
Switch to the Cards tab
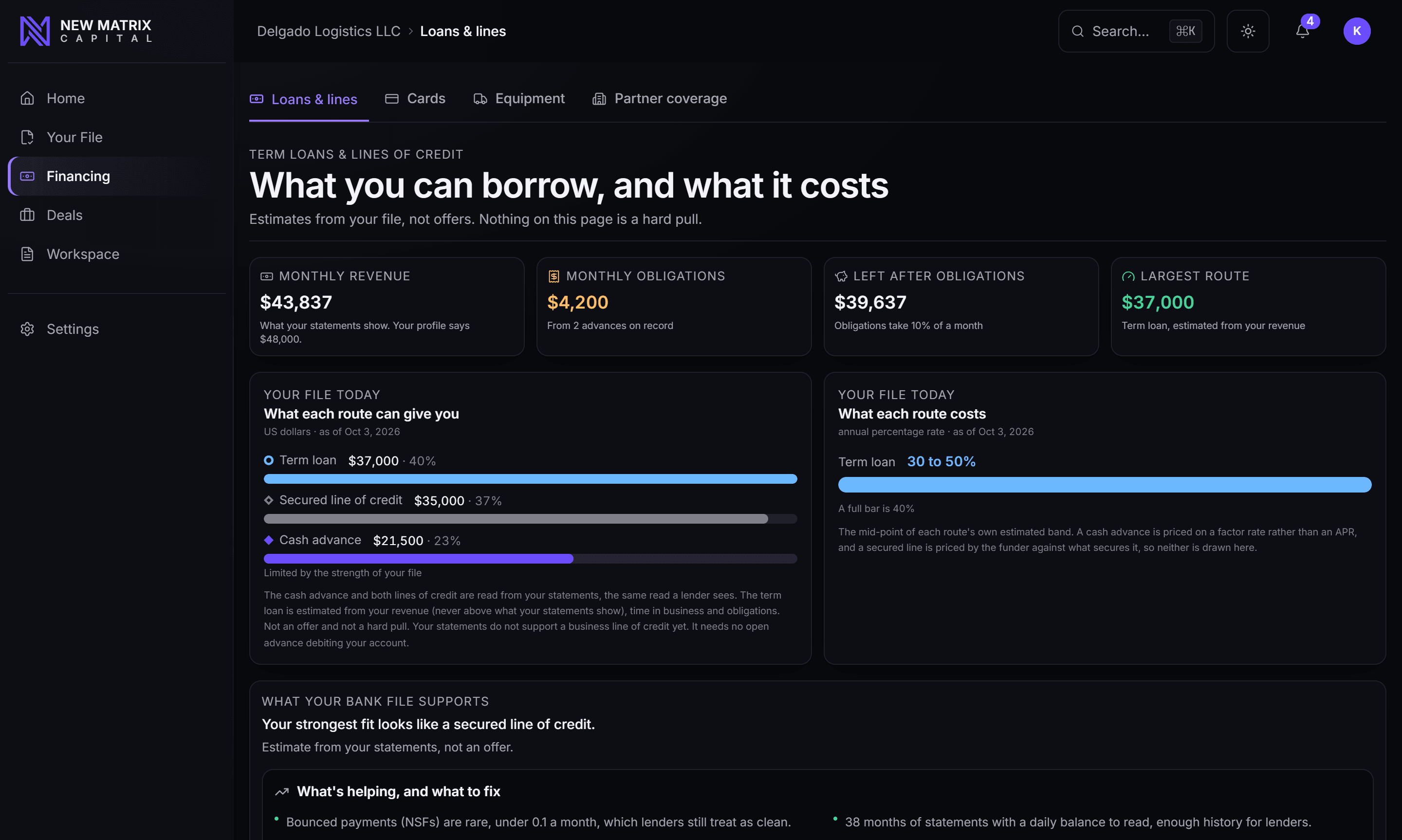[415, 98]
